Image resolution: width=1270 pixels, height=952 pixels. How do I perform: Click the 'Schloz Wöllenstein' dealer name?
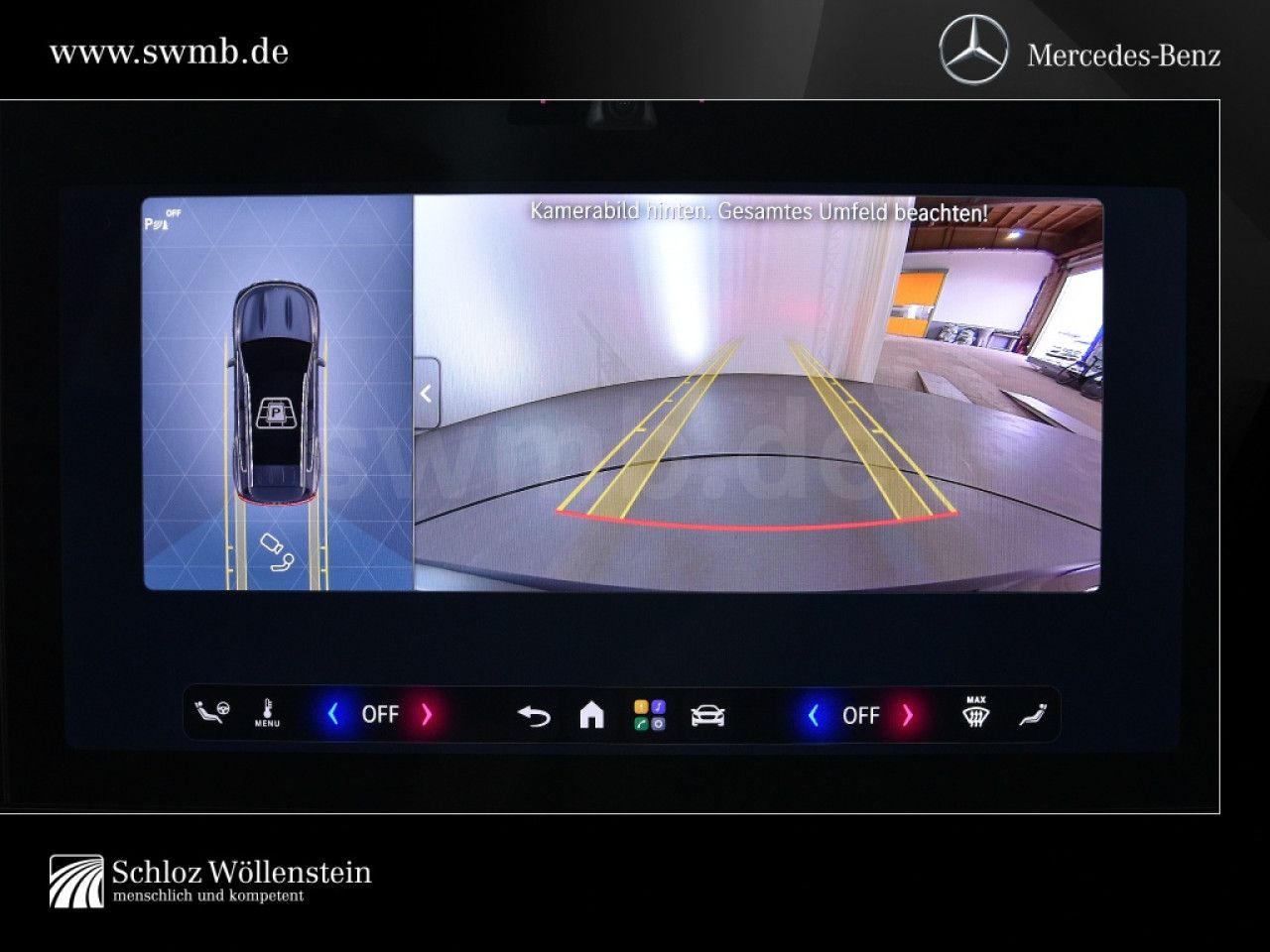242,873
